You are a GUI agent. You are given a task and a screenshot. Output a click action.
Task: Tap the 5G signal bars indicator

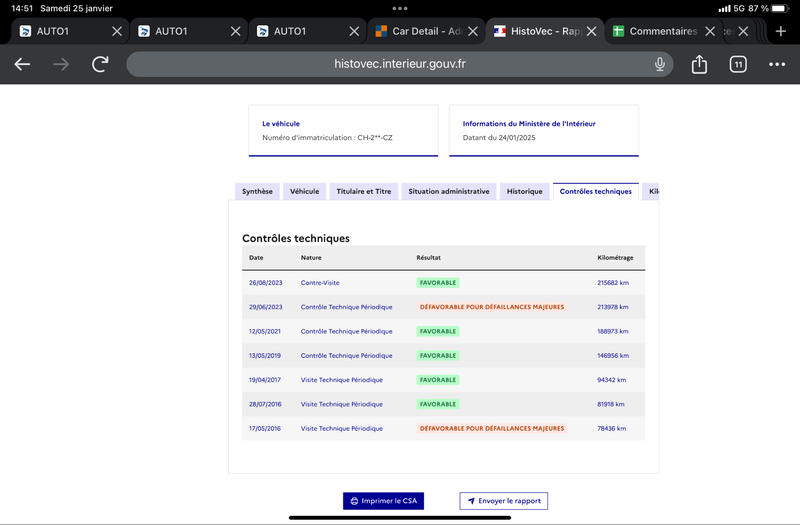click(724, 8)
